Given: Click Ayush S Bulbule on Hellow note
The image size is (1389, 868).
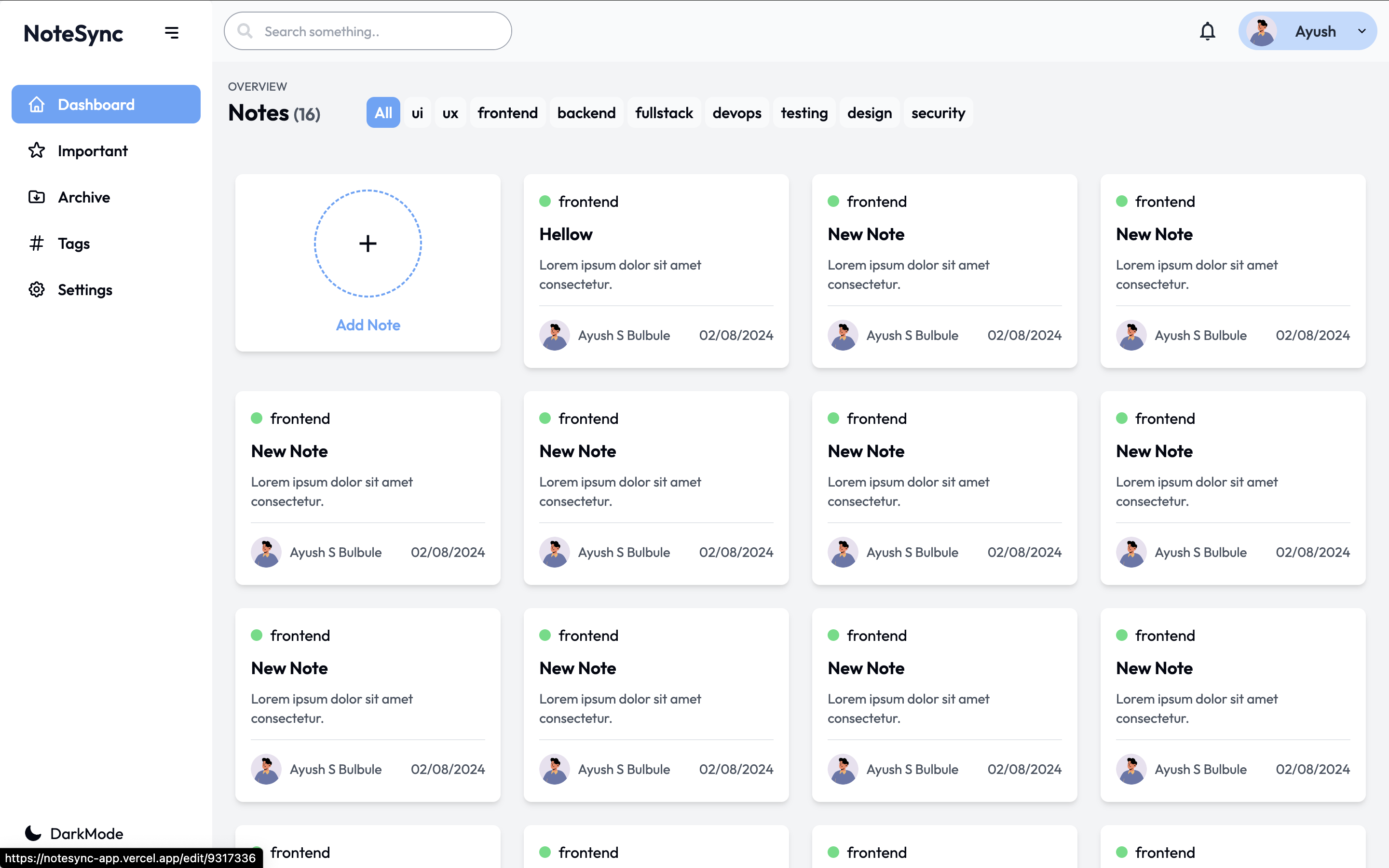Looking at the screenshot, I should pyautogui.click(x=624, y=335).
